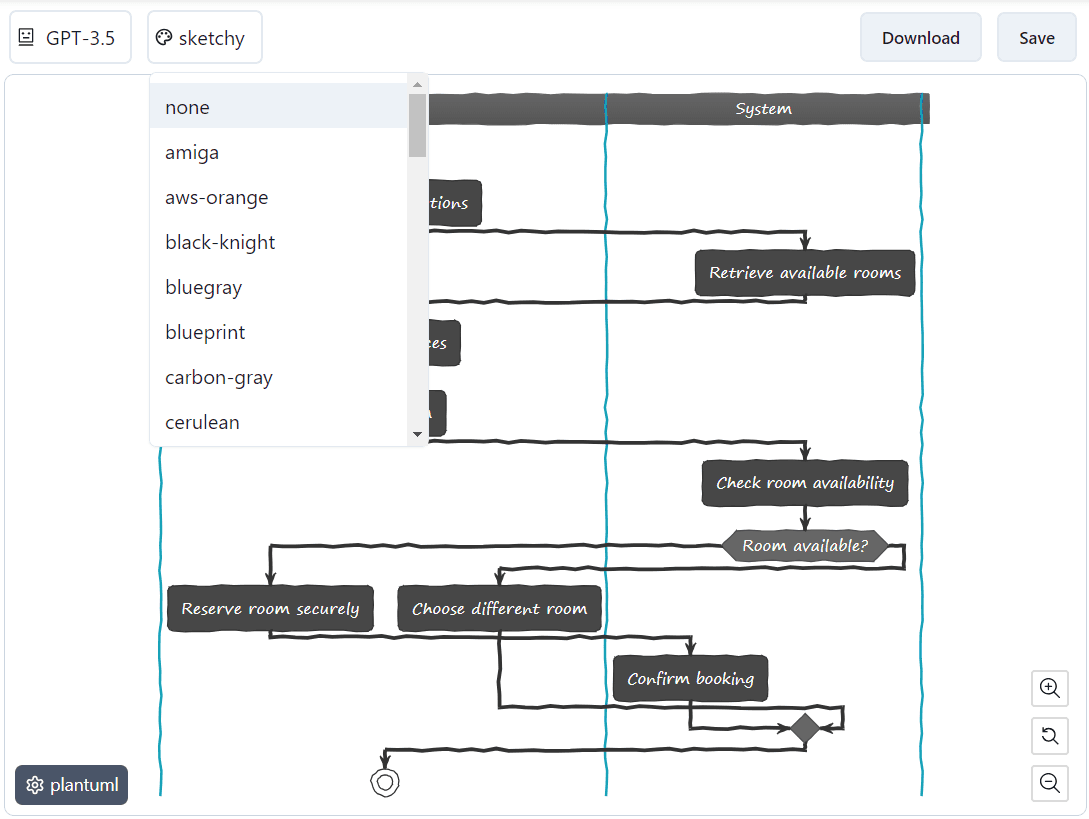Click the down arrow of the theme scrollbar
Image resolution: width=1089 pixels, height=819 pixels.
click(x=418, y=434)
